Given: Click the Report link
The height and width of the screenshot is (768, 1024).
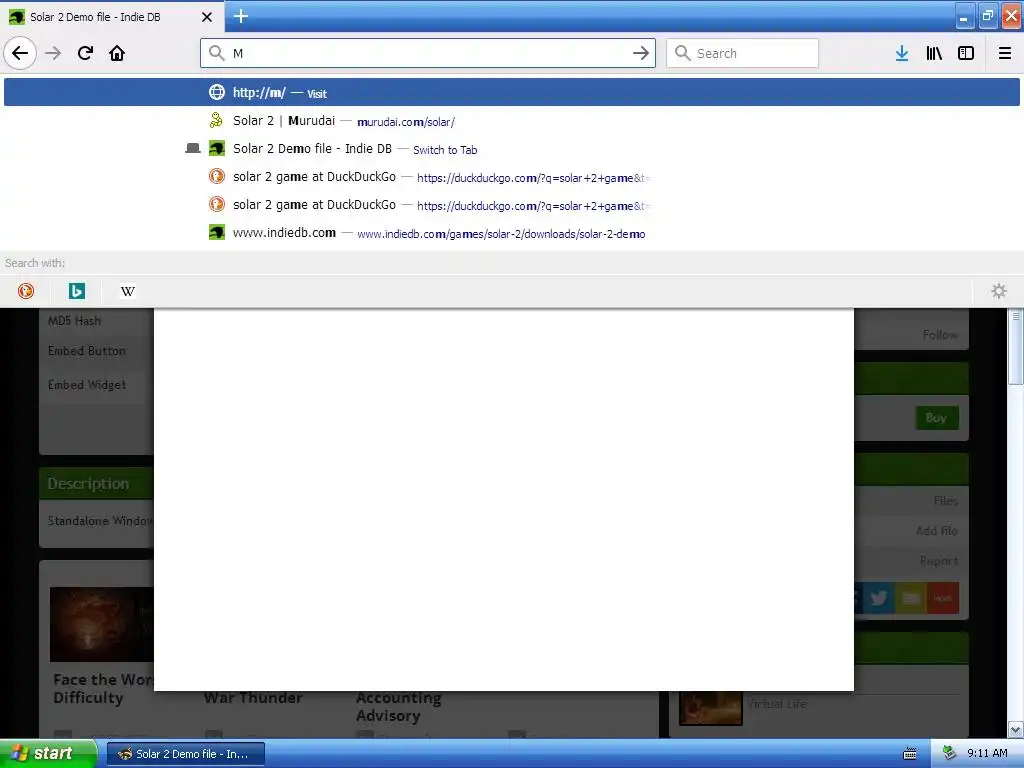Looking at the screenshot, I should pos(939,561).
